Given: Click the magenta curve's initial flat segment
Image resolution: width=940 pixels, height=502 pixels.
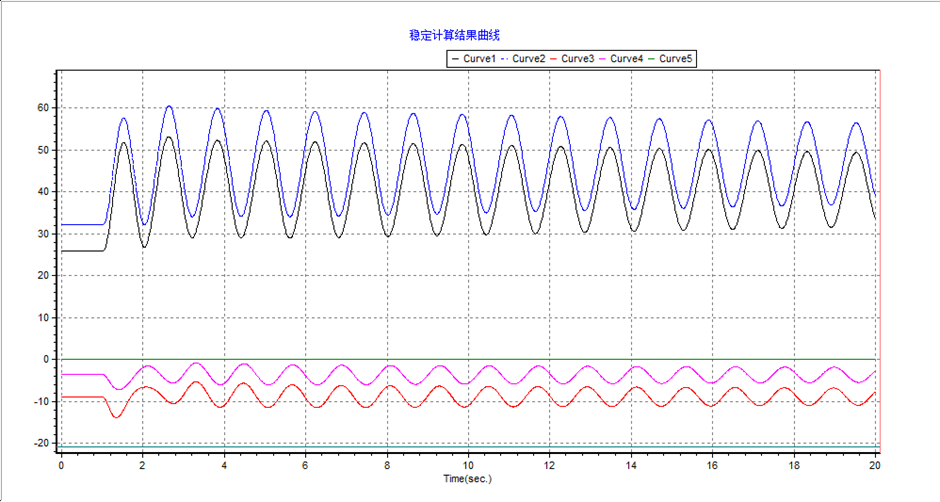Looking at the screenshot, I should point(82,374).
